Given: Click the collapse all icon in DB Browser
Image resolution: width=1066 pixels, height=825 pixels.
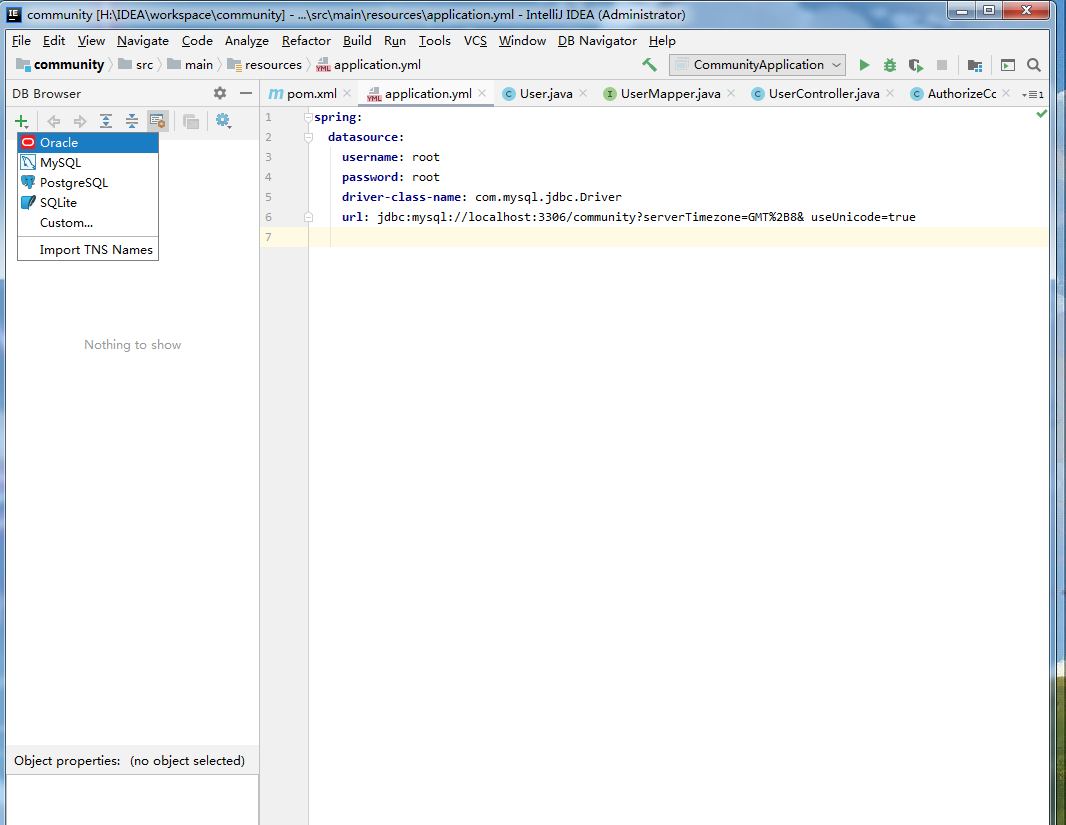Looking at the screenshot, I should click(132, 122).
